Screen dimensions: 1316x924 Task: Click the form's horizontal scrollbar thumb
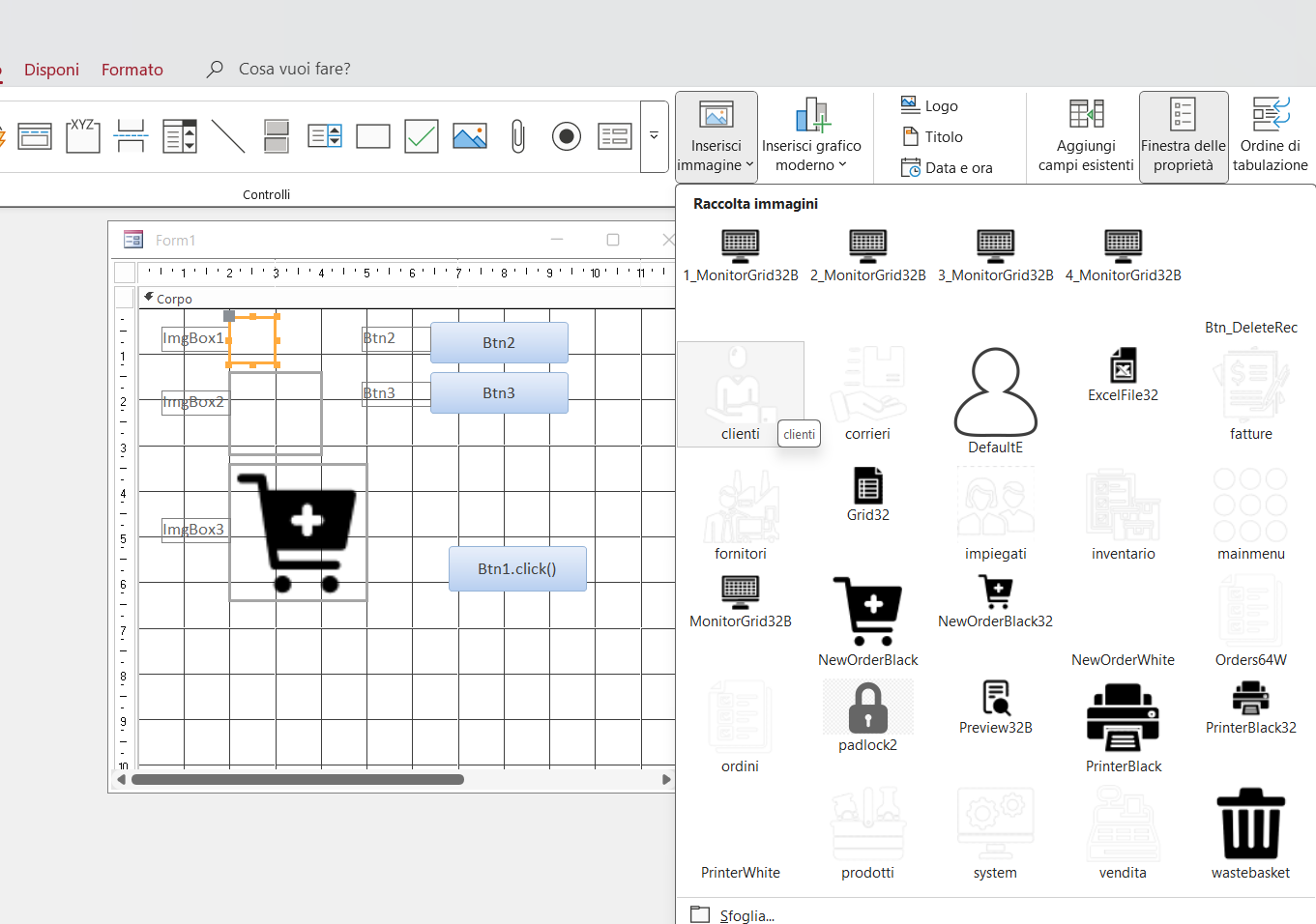click(297, 779)
